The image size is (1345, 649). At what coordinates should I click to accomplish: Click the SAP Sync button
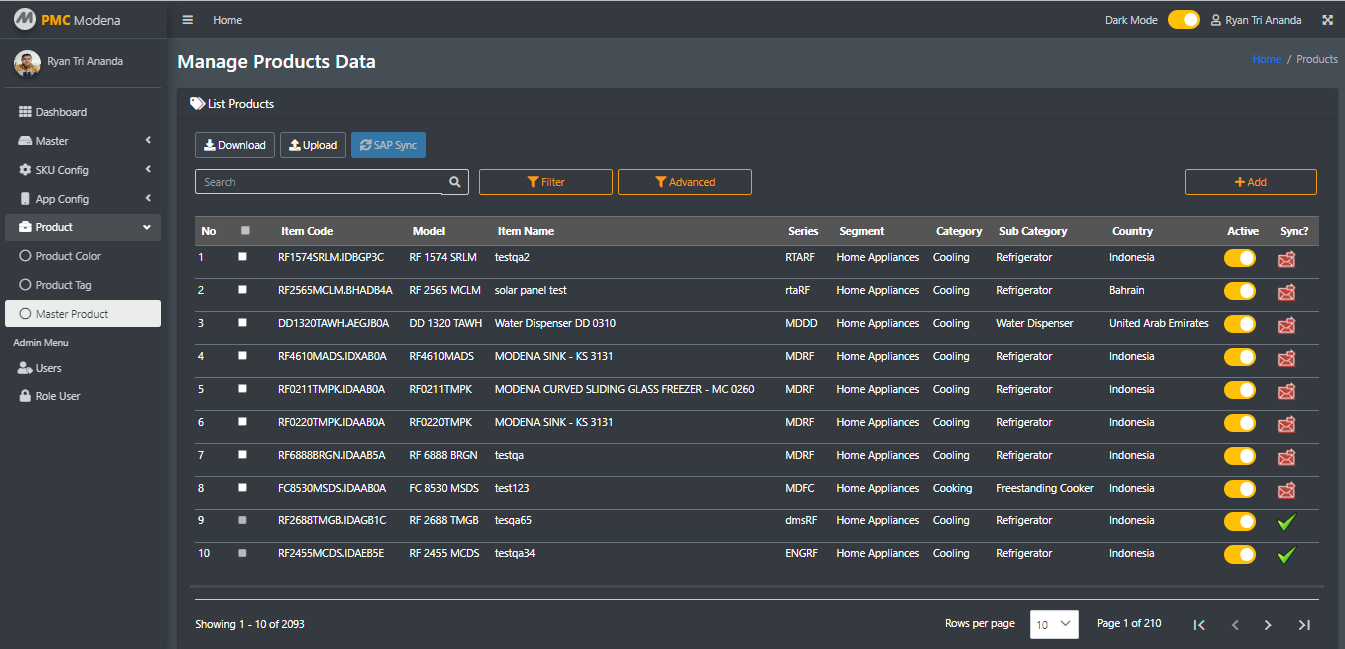pos(388,145)
